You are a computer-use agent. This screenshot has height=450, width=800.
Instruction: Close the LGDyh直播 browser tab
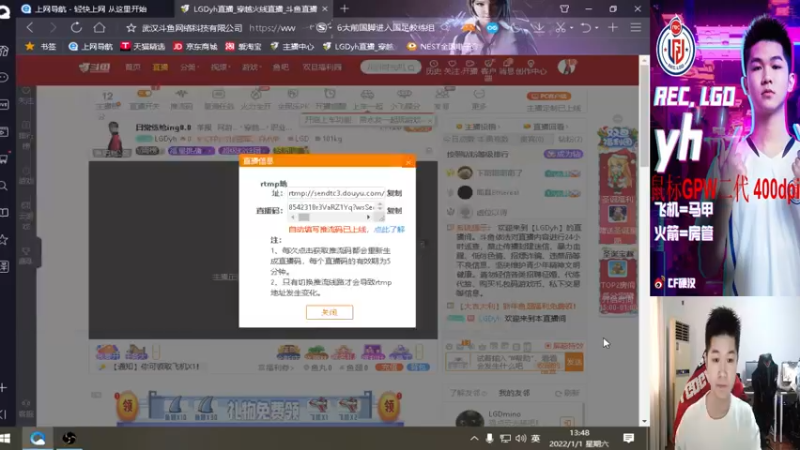[325, 9]
